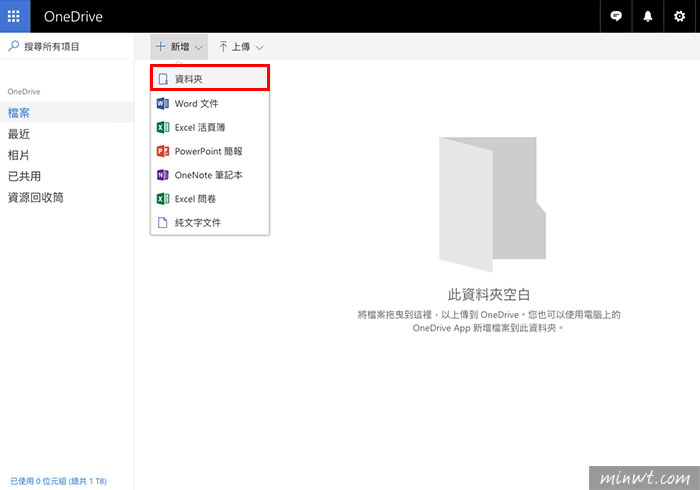Create a new OneNote 筆記本

(x=210, y=175)
